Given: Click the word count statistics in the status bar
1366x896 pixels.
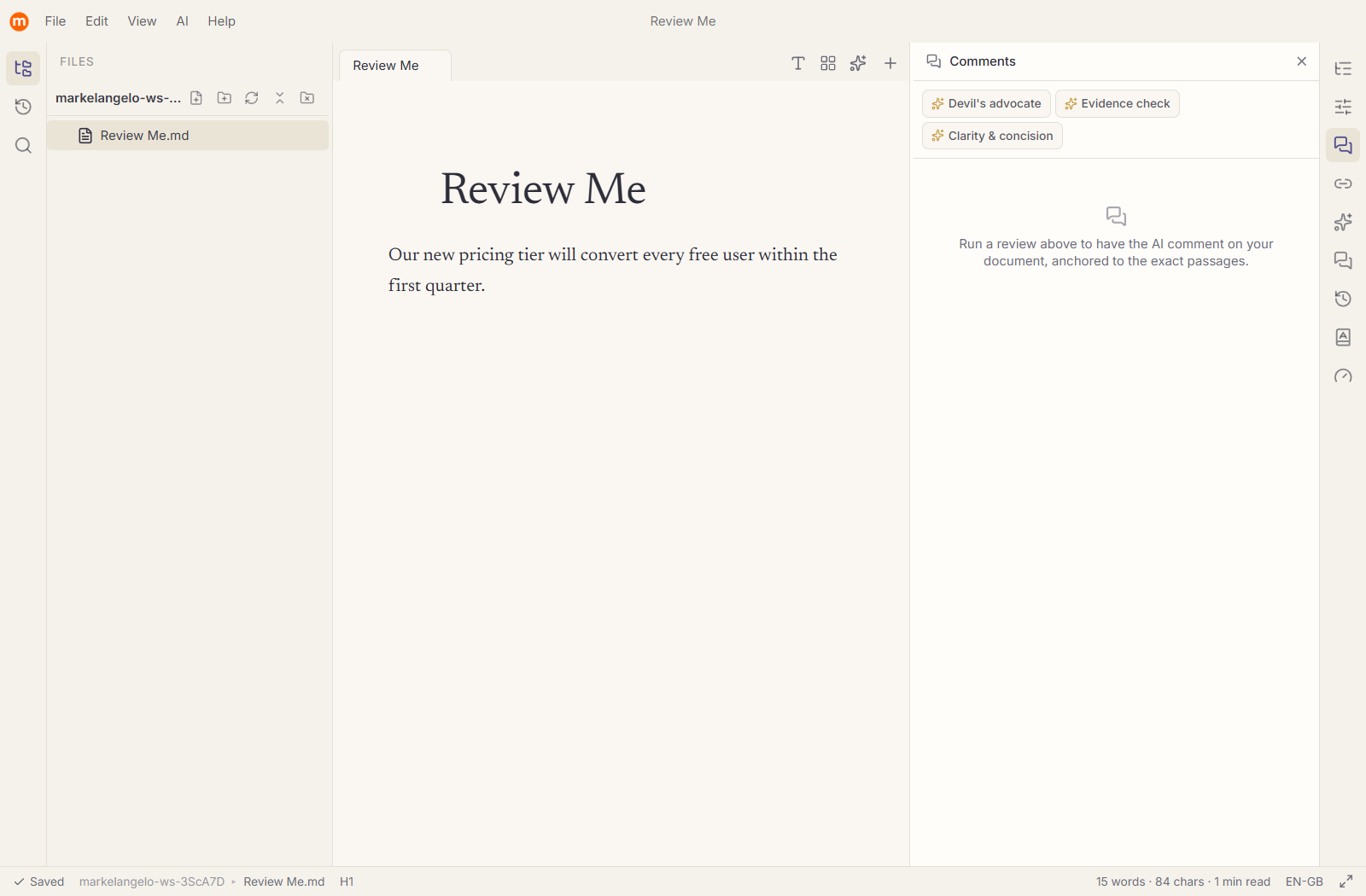Looking at the screenshot, I should pyautogui.click(x=1183, y=881).
